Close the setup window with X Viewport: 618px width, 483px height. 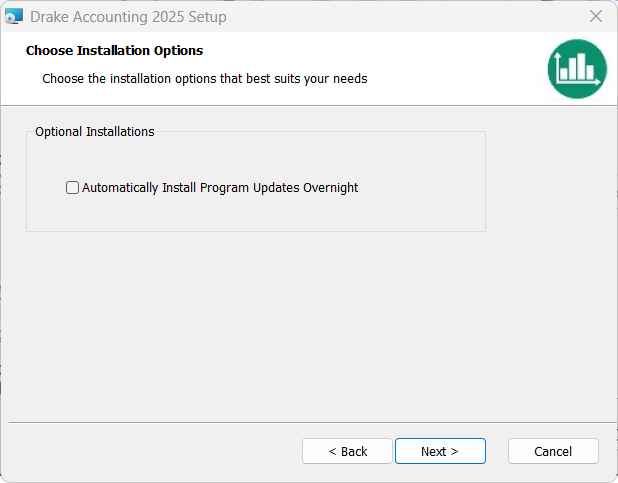click(596, 17)
